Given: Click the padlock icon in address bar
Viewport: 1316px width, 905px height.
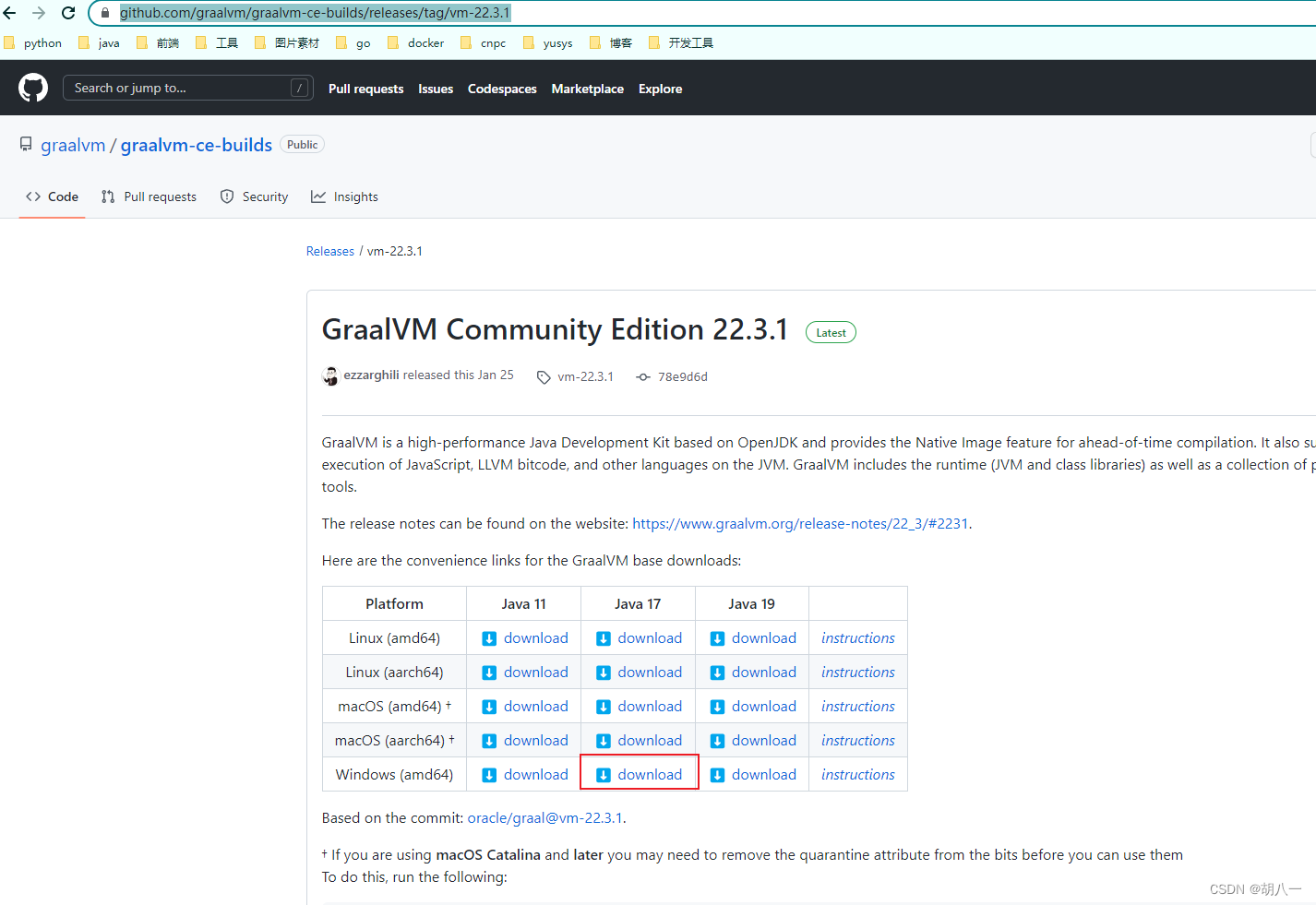Looking at the screenshot, I should point(105,13).
